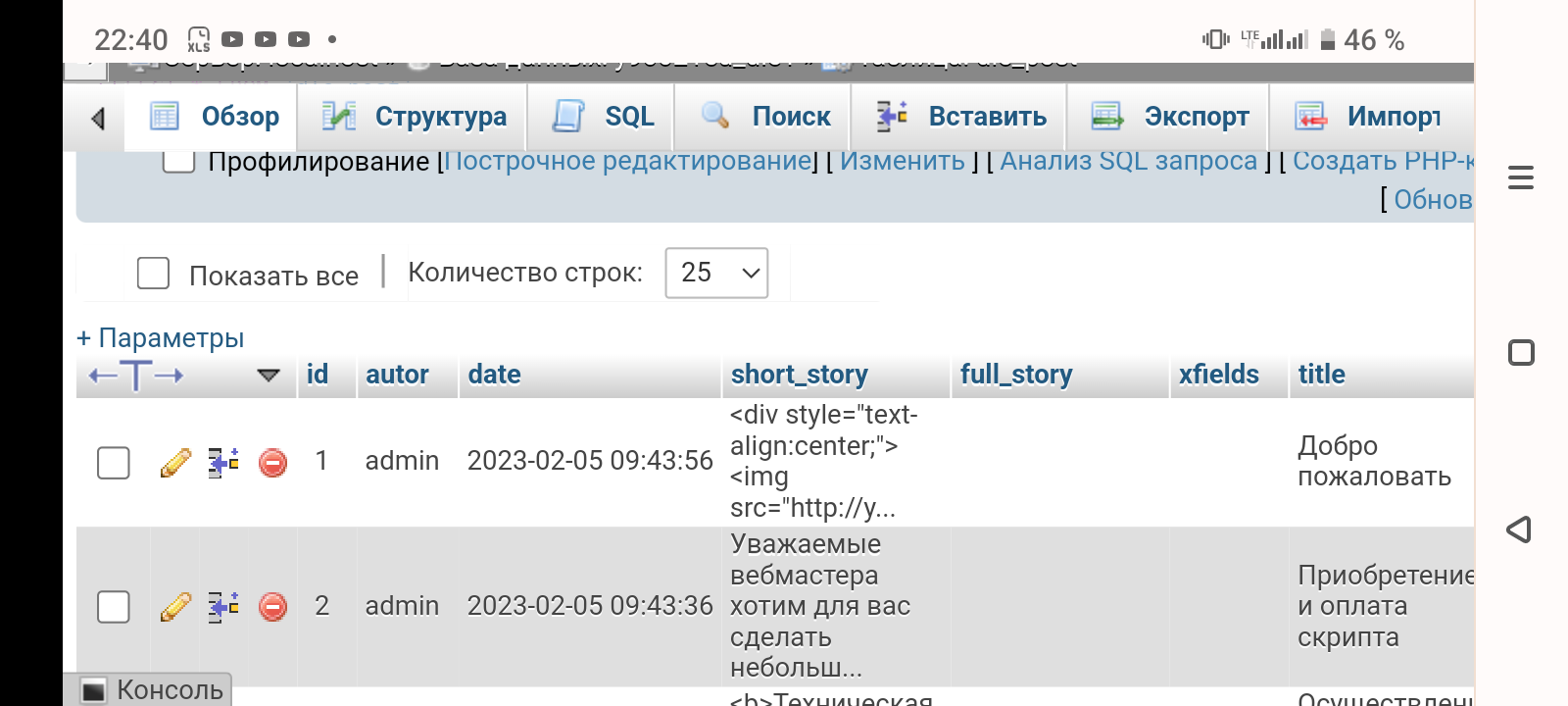
Task: Expand the + Параметры options section
Action: coord(161,338)
